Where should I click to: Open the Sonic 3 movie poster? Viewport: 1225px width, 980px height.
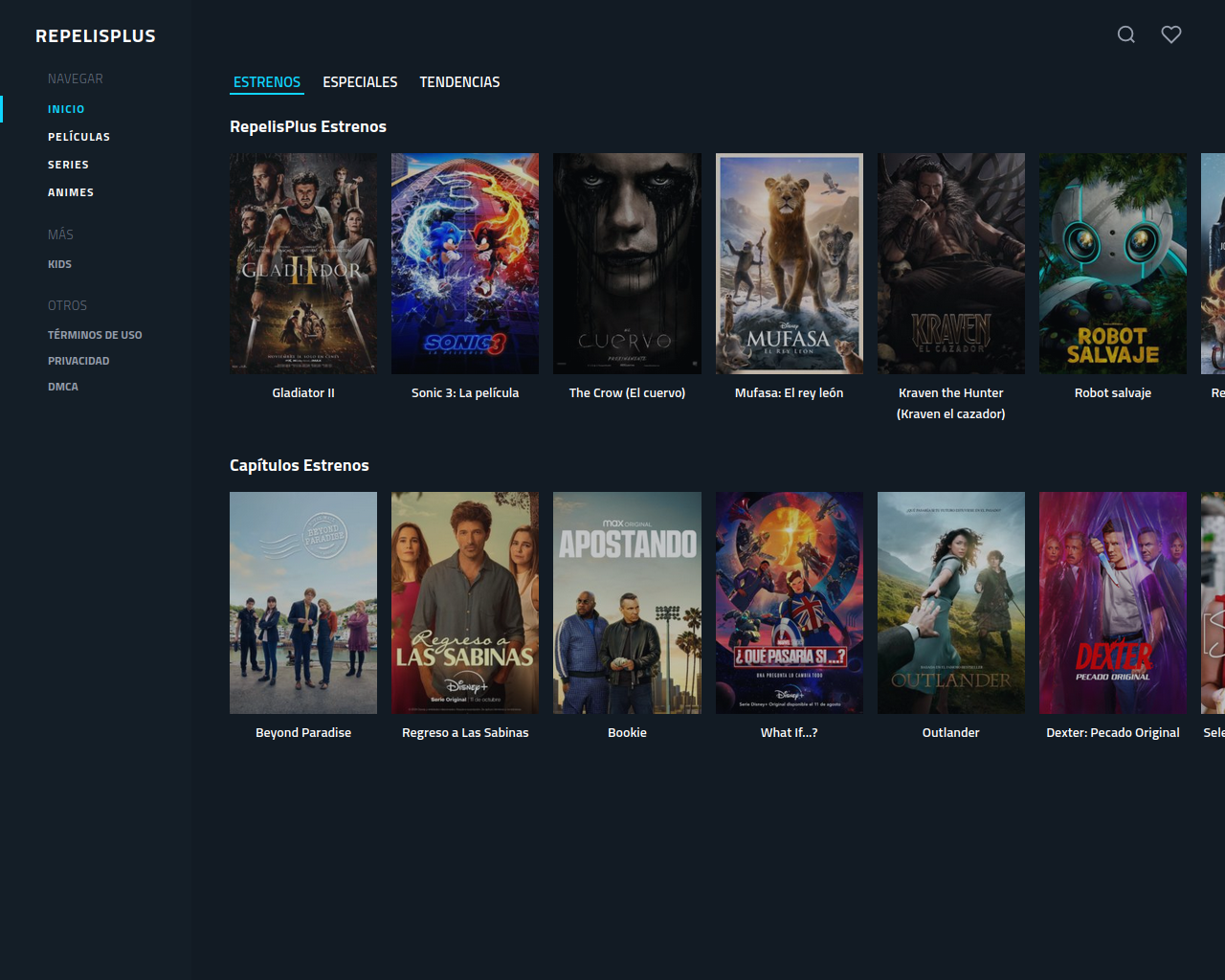pos(465,263)
